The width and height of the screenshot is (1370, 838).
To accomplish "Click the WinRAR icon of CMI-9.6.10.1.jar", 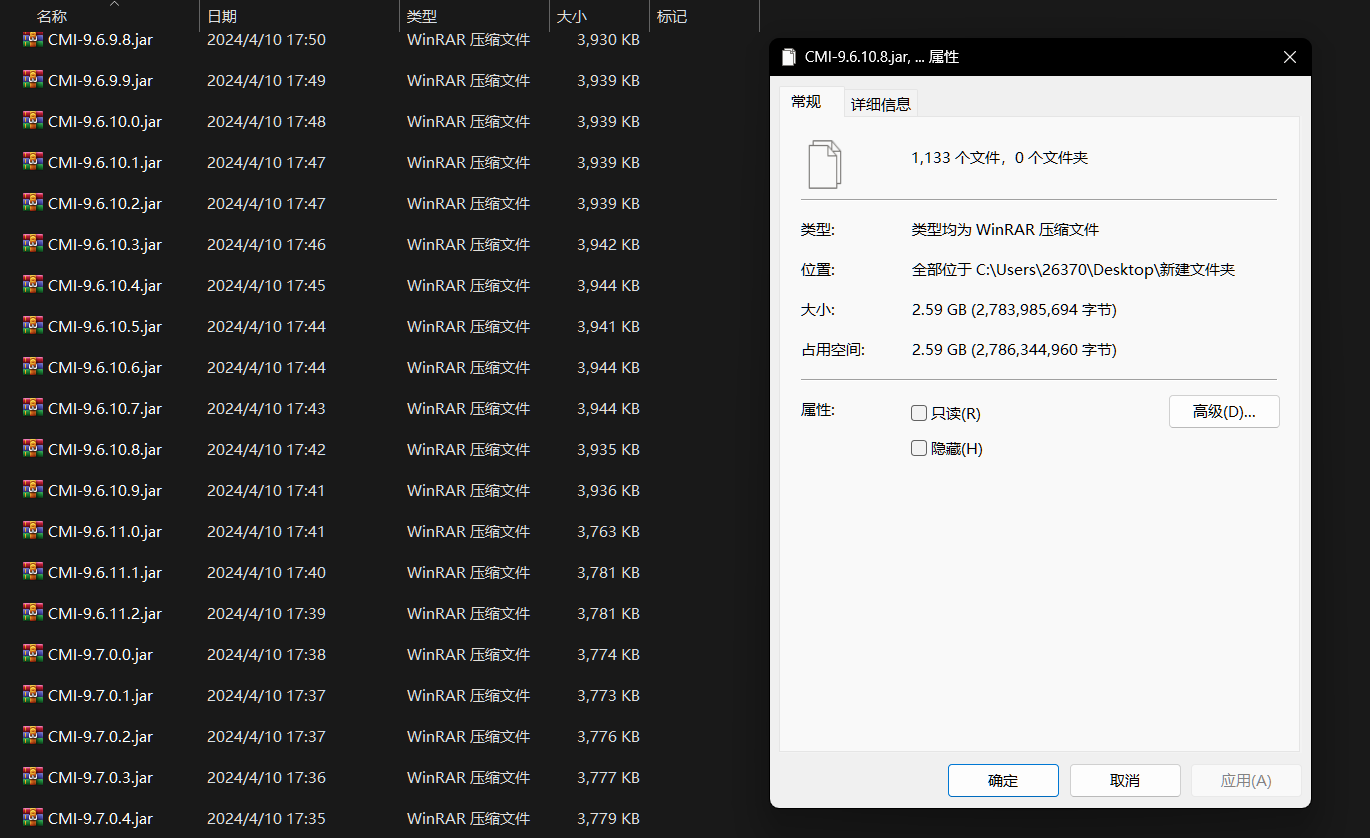I will [33, 161].
